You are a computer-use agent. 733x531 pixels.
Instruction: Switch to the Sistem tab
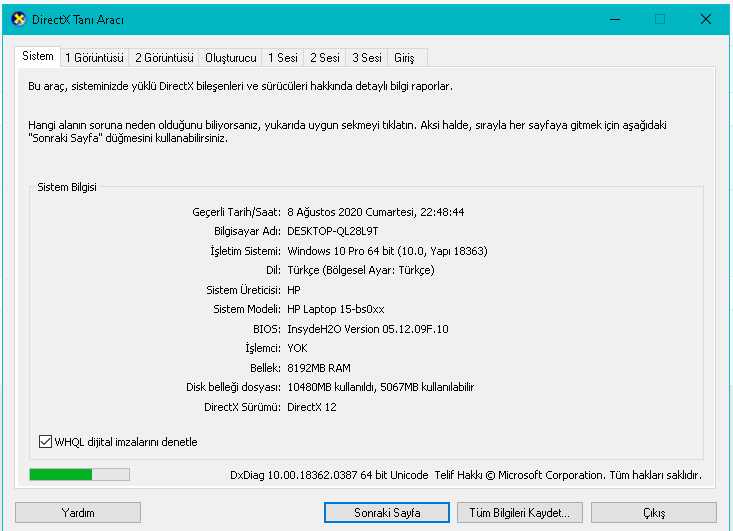[37, 57]
